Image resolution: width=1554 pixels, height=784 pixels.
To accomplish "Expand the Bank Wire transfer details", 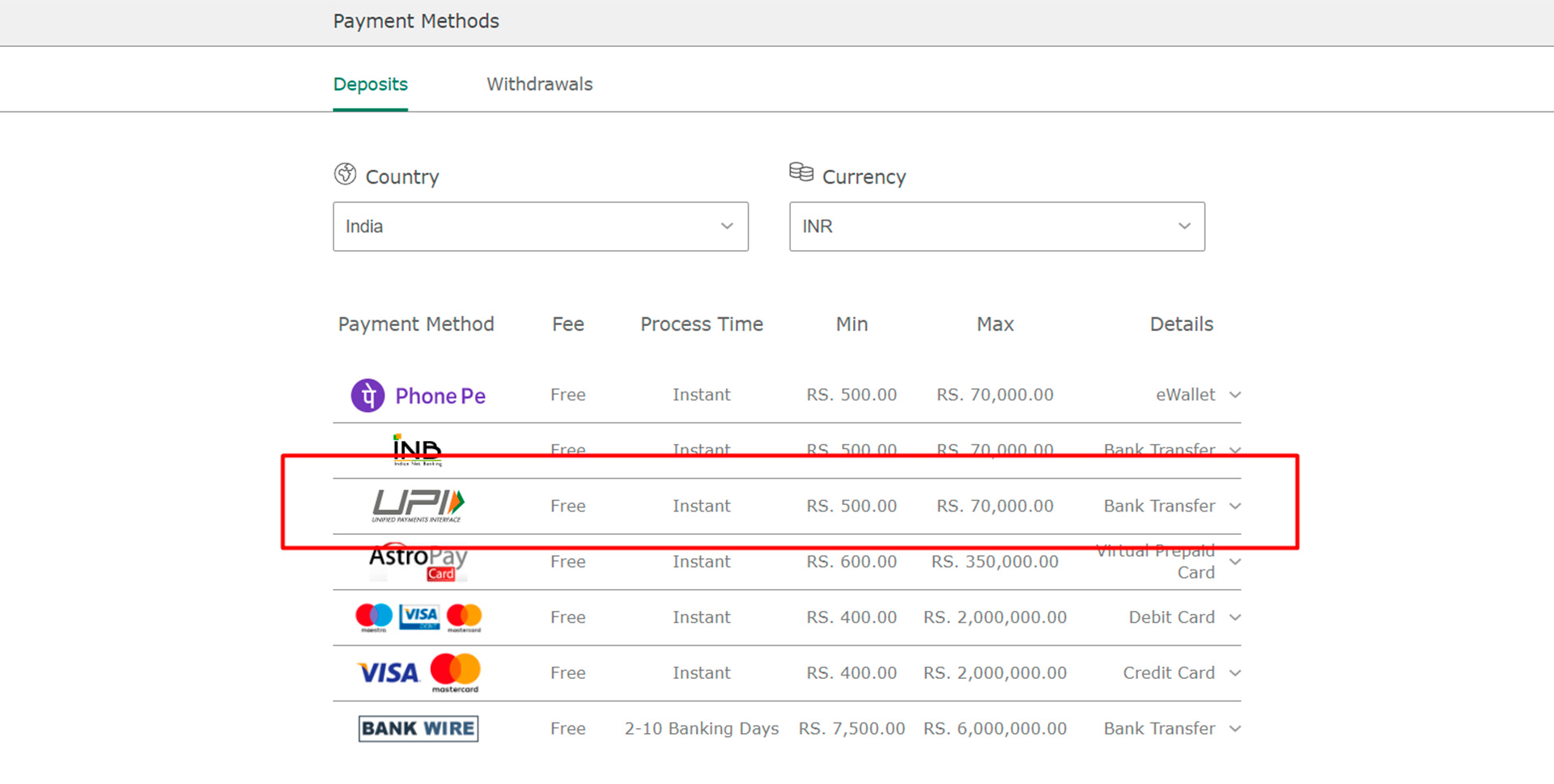I will (x=1234, y=727).
